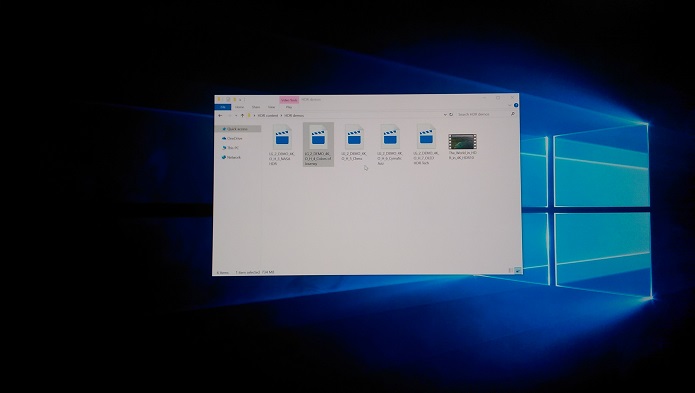Click HDR content in the address path

coord(268,116)
